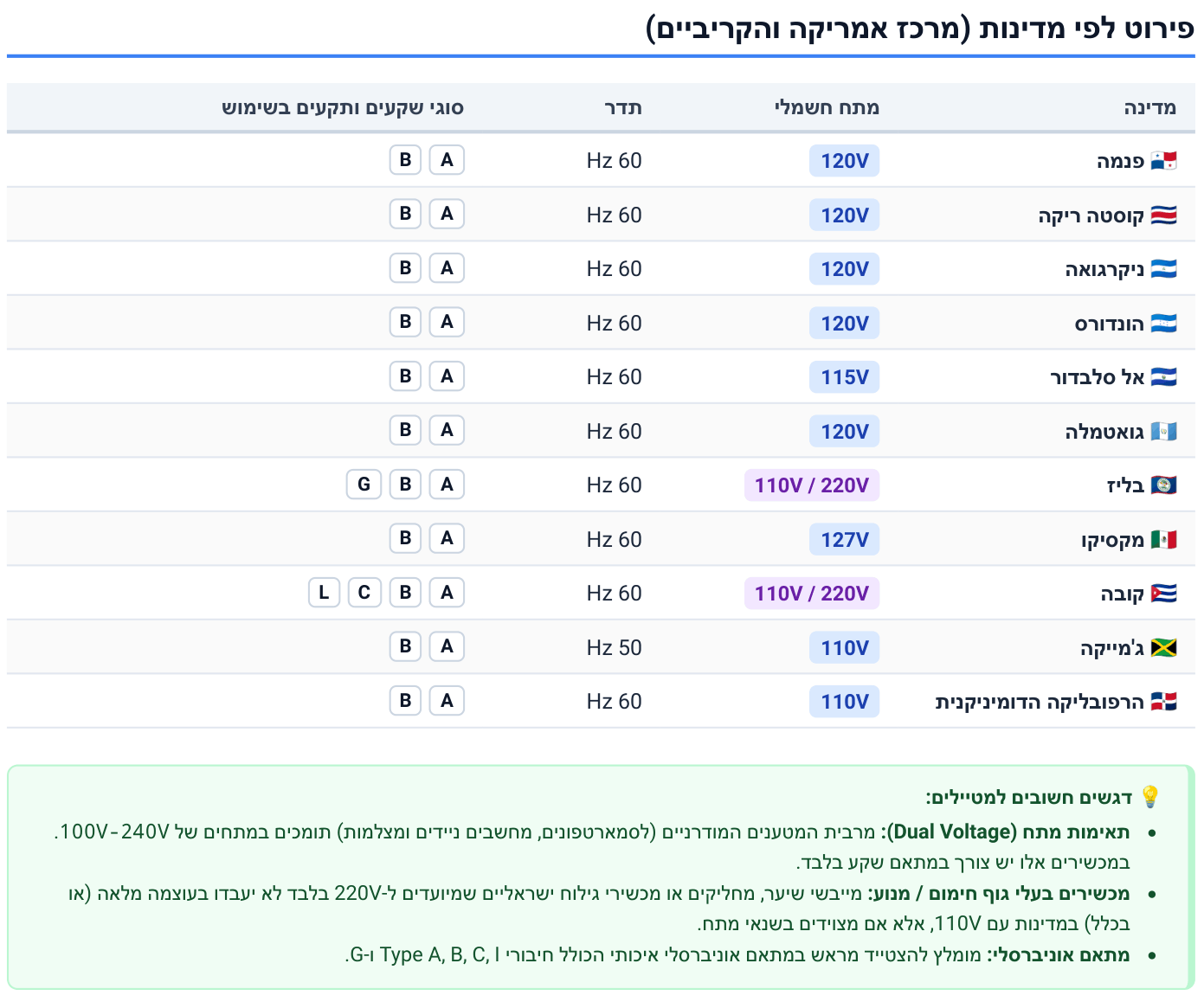Click the 110V badge for Jamaica
This screenshot has width=1204, height=1002.
(844, 648)
